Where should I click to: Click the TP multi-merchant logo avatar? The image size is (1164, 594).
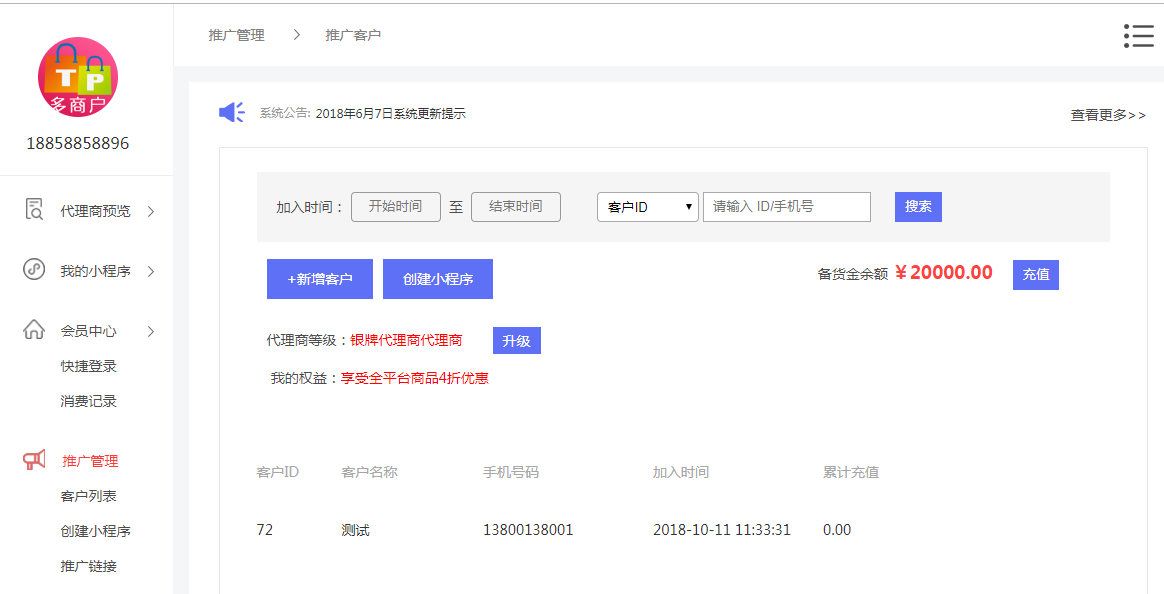click(x=78, y=77)
